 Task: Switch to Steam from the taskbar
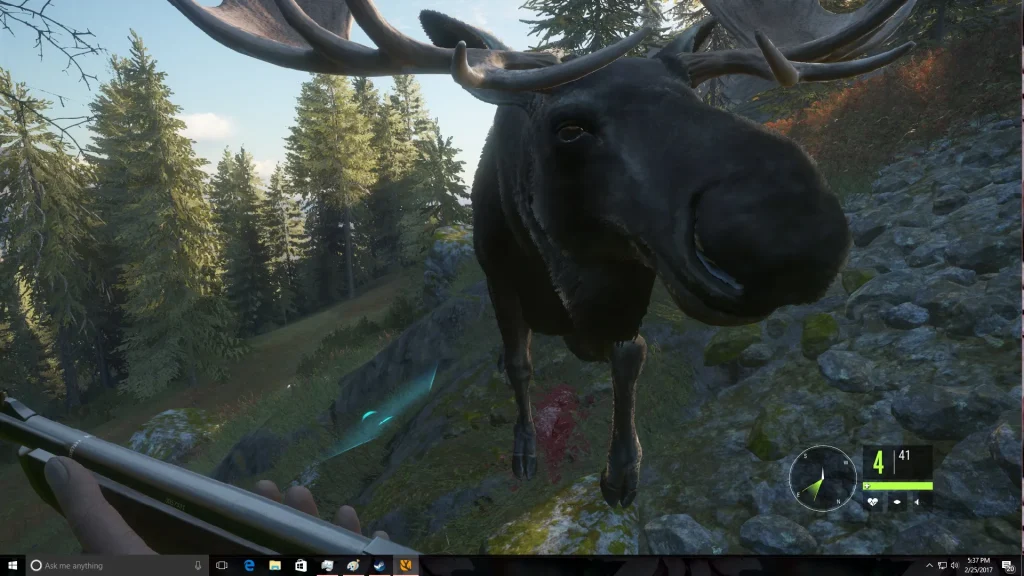tap(379, 566)
